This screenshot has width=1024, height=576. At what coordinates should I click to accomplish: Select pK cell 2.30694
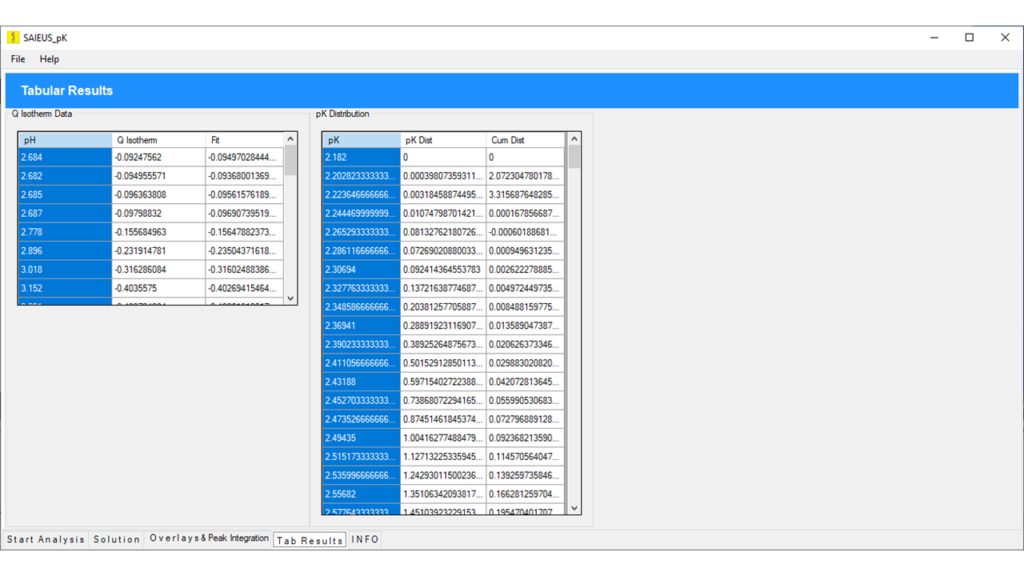pos(361,269)
